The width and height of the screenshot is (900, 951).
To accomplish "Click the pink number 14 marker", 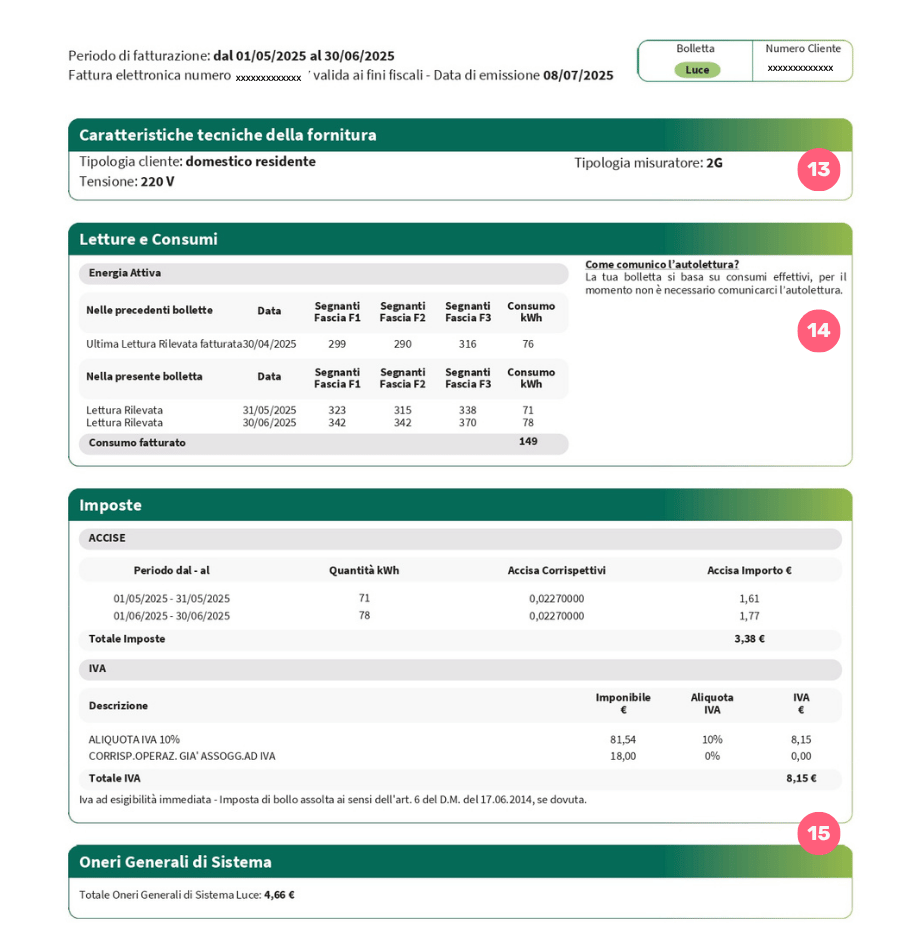I will (x=818, y=330).
